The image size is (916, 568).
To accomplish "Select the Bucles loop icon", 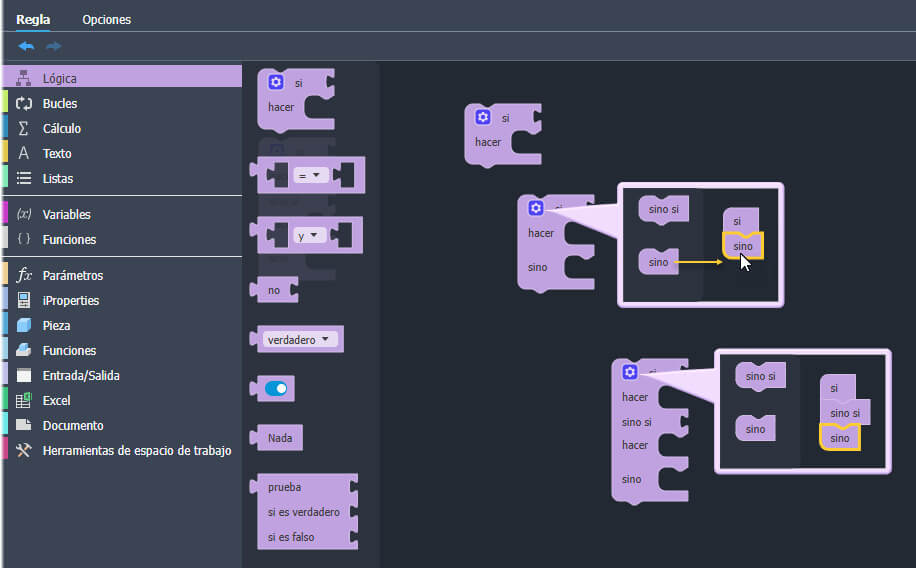I will coord(23,103).
